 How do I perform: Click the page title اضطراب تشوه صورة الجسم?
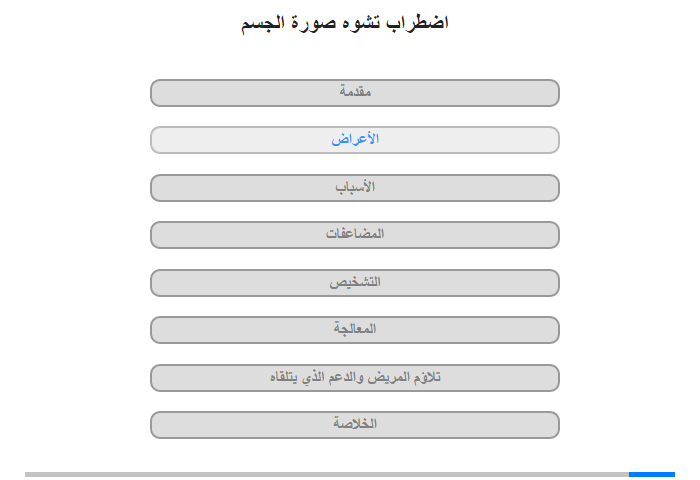pyautogui.click(x=345, y=23)
